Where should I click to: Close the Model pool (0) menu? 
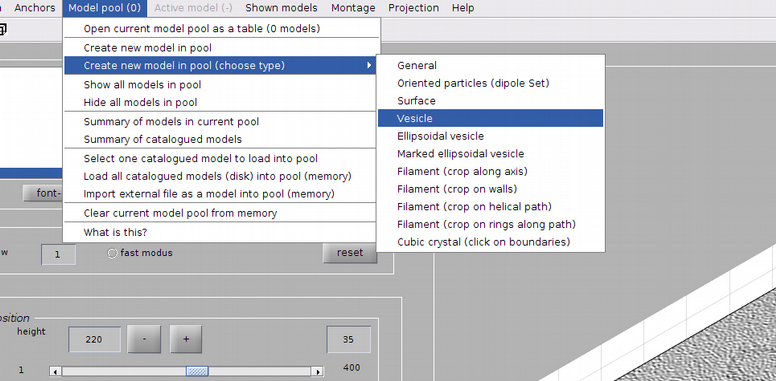tap(104, 8)
